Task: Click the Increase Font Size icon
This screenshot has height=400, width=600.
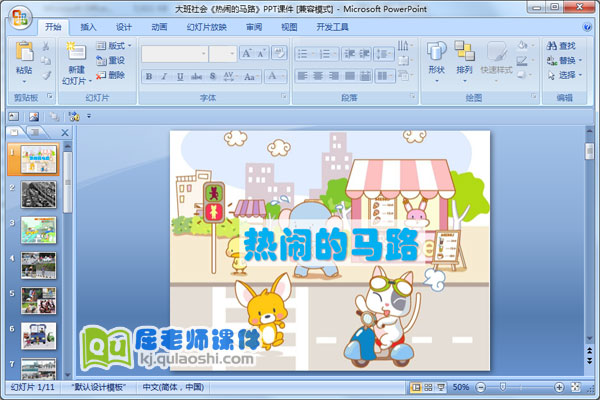Action: pos(246,53)
